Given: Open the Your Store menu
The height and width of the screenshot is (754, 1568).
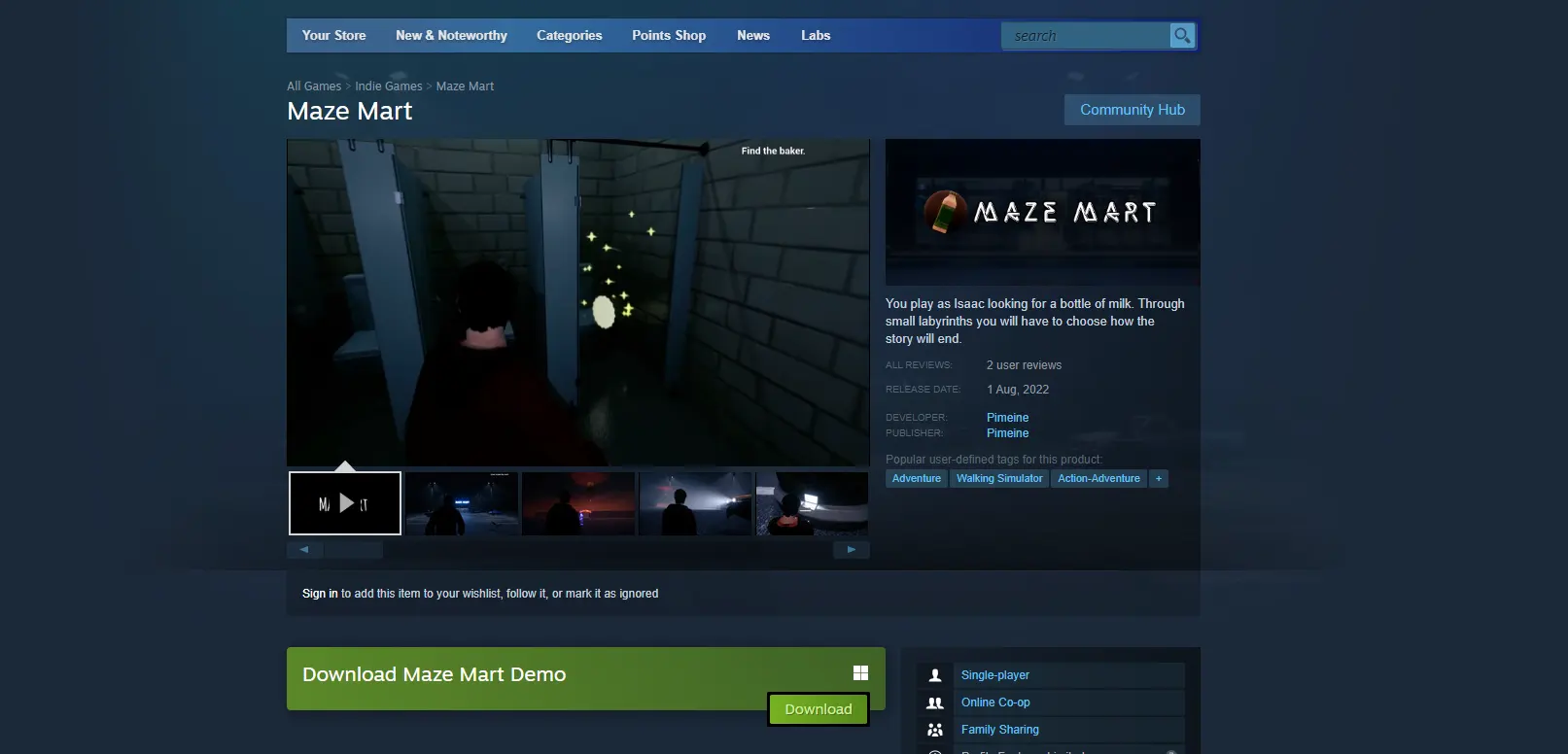Looking at the screenshot, I should click(x=333, y=35).
